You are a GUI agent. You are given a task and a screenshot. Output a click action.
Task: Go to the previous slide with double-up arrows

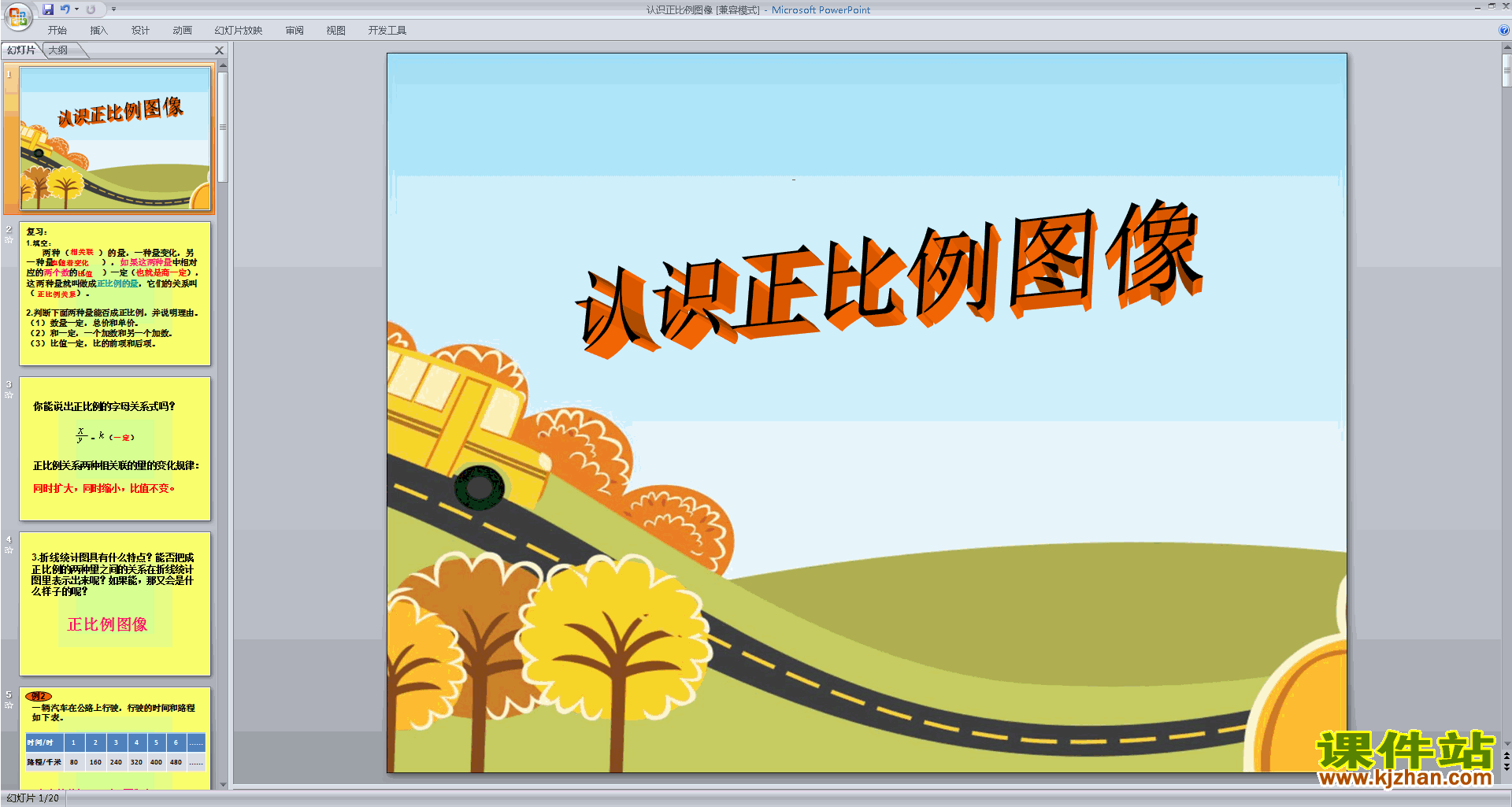click(x=1506, y=756)
